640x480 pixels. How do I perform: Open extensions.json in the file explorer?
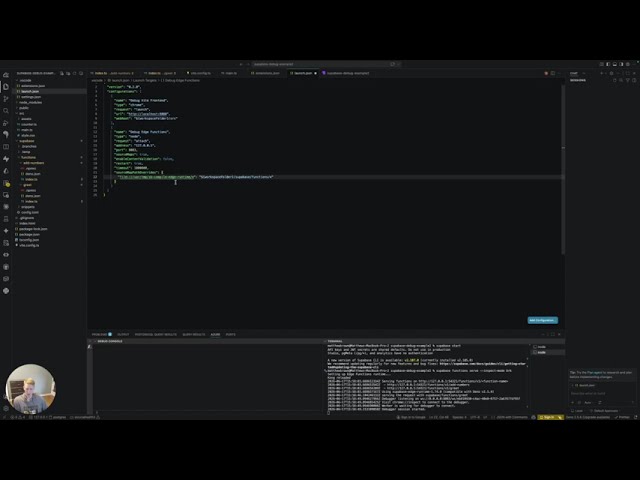point(50,86)
